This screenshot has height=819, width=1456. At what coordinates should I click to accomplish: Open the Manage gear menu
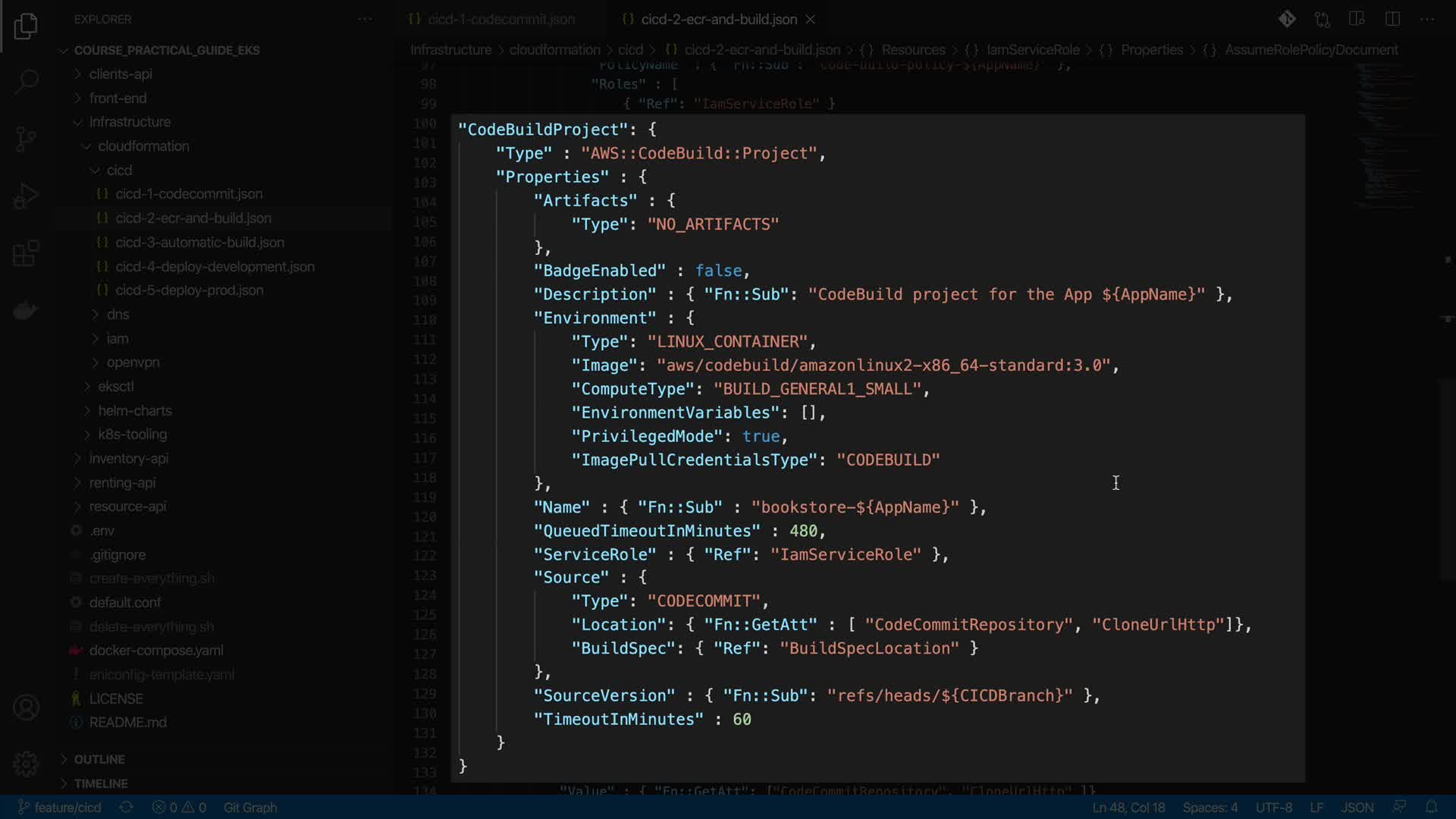click(x=26, y=764)
